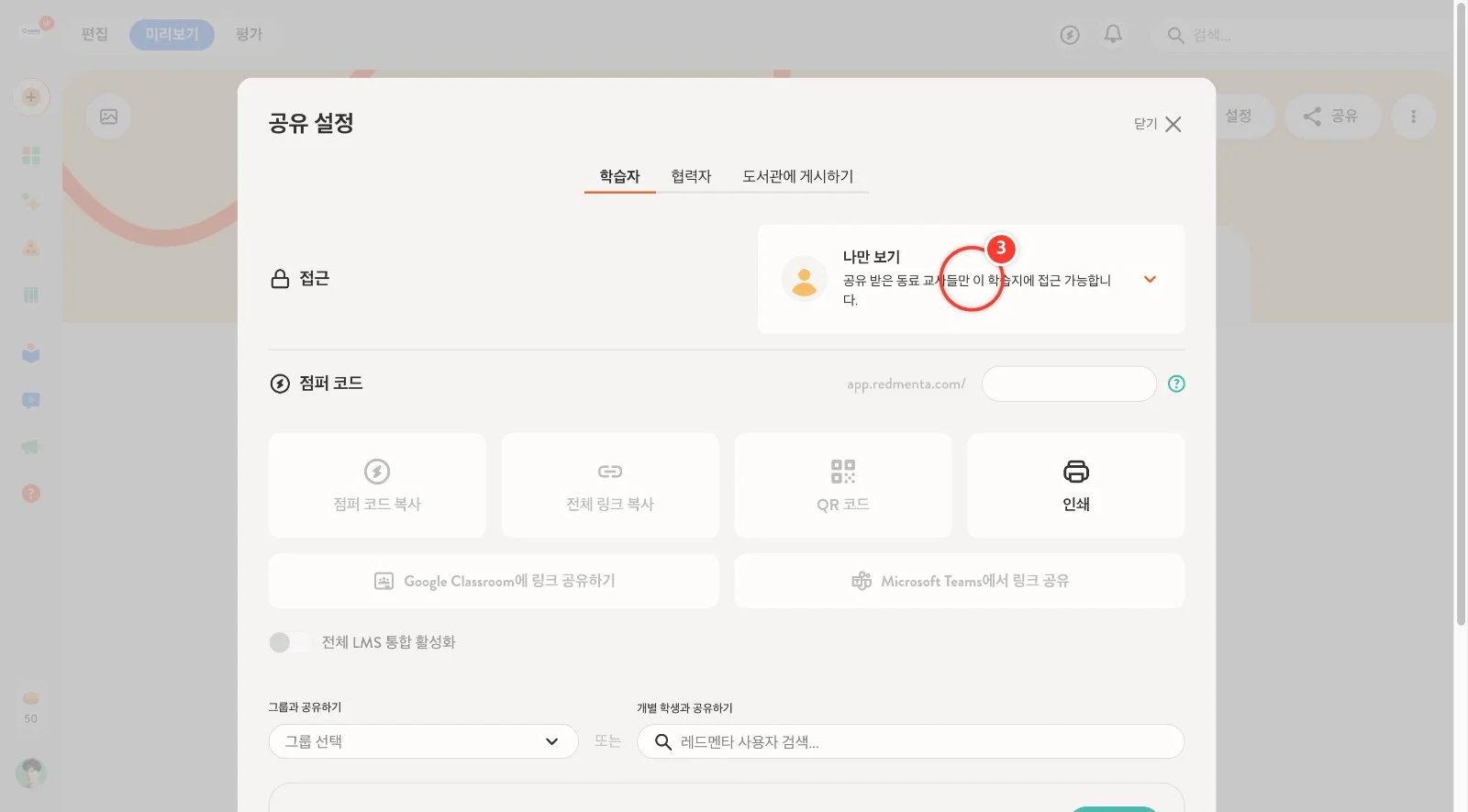Click the 인쇄 print card
Viewport: 1468px width, 812px height.
[1076, 485]
